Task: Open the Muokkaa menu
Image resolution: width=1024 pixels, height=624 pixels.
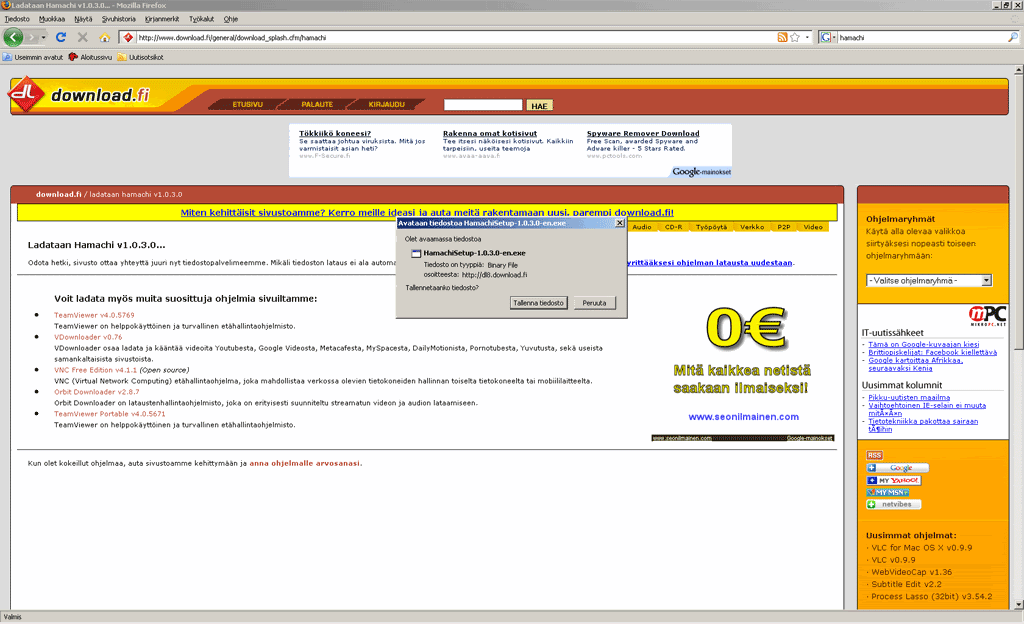Action: coord(52,19)
